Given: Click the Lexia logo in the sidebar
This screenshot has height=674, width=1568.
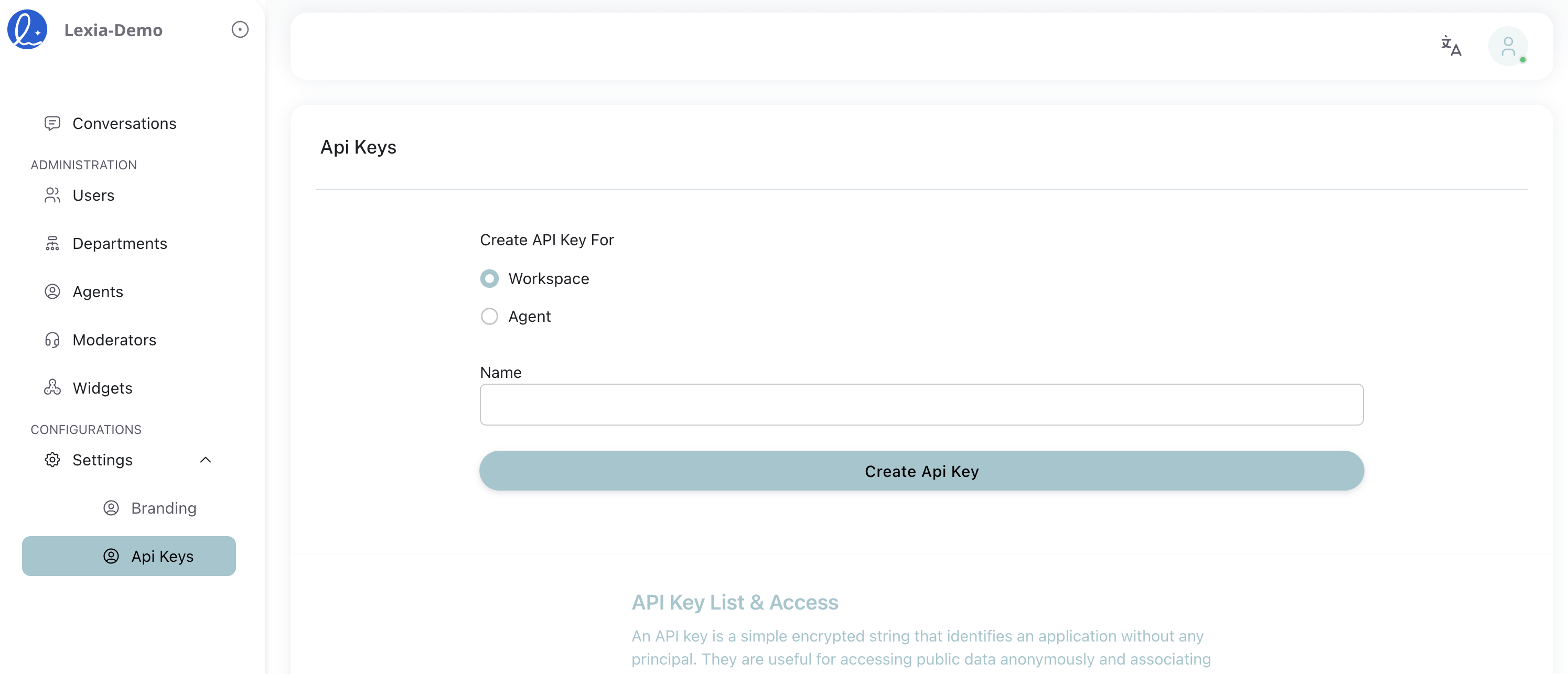Looking at the screenshot, I should pyautogui.click(x=27, y=29).
